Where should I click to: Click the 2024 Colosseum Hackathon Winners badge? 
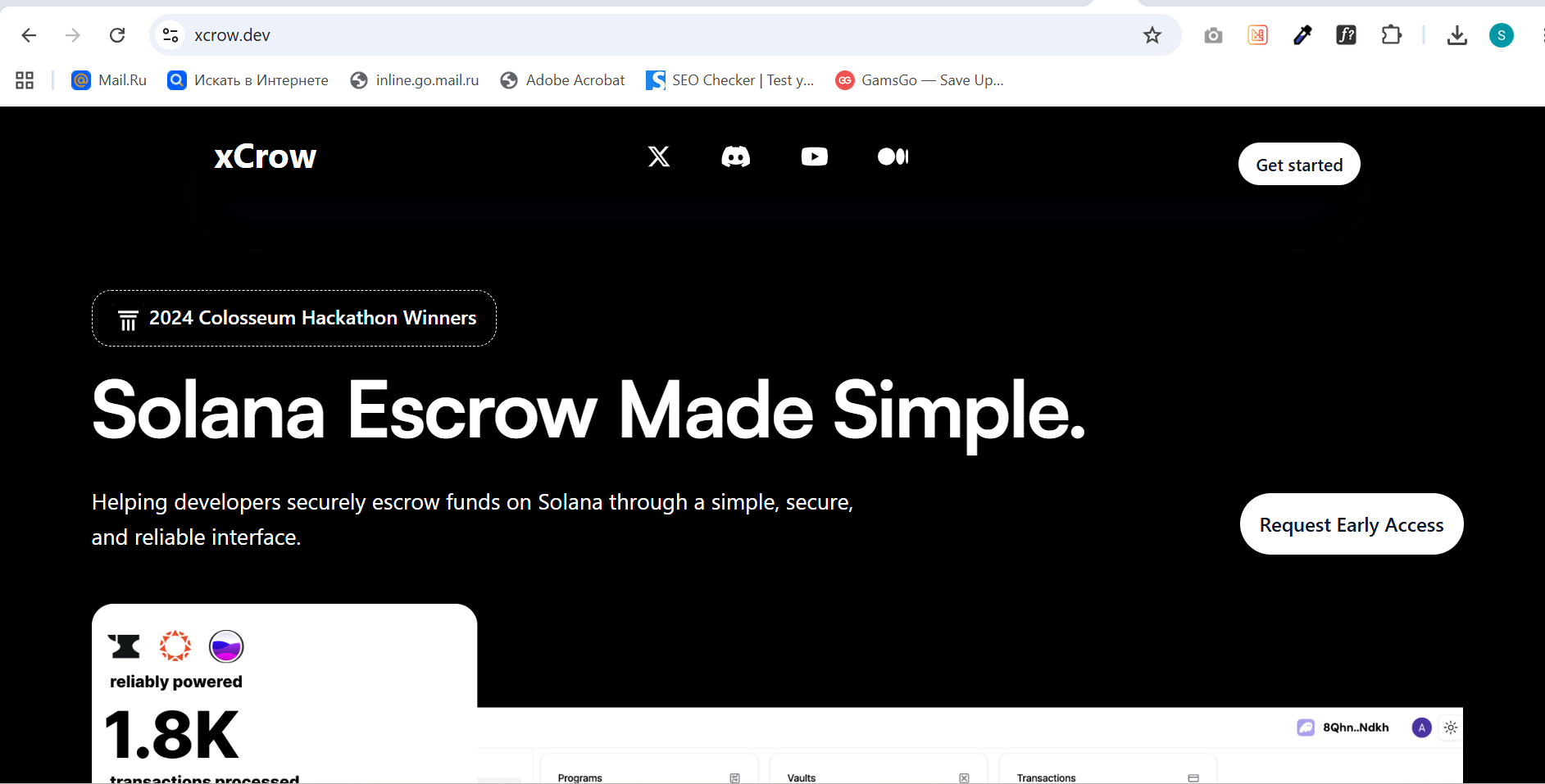(294, 318)
